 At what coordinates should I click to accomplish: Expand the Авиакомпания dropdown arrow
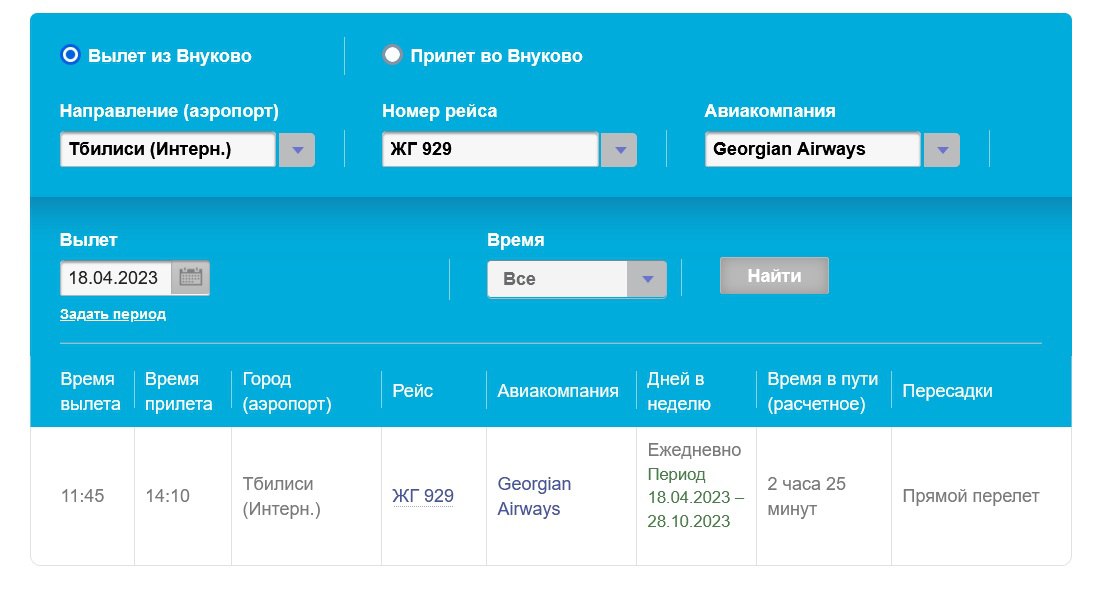click(x=942, y=150)
